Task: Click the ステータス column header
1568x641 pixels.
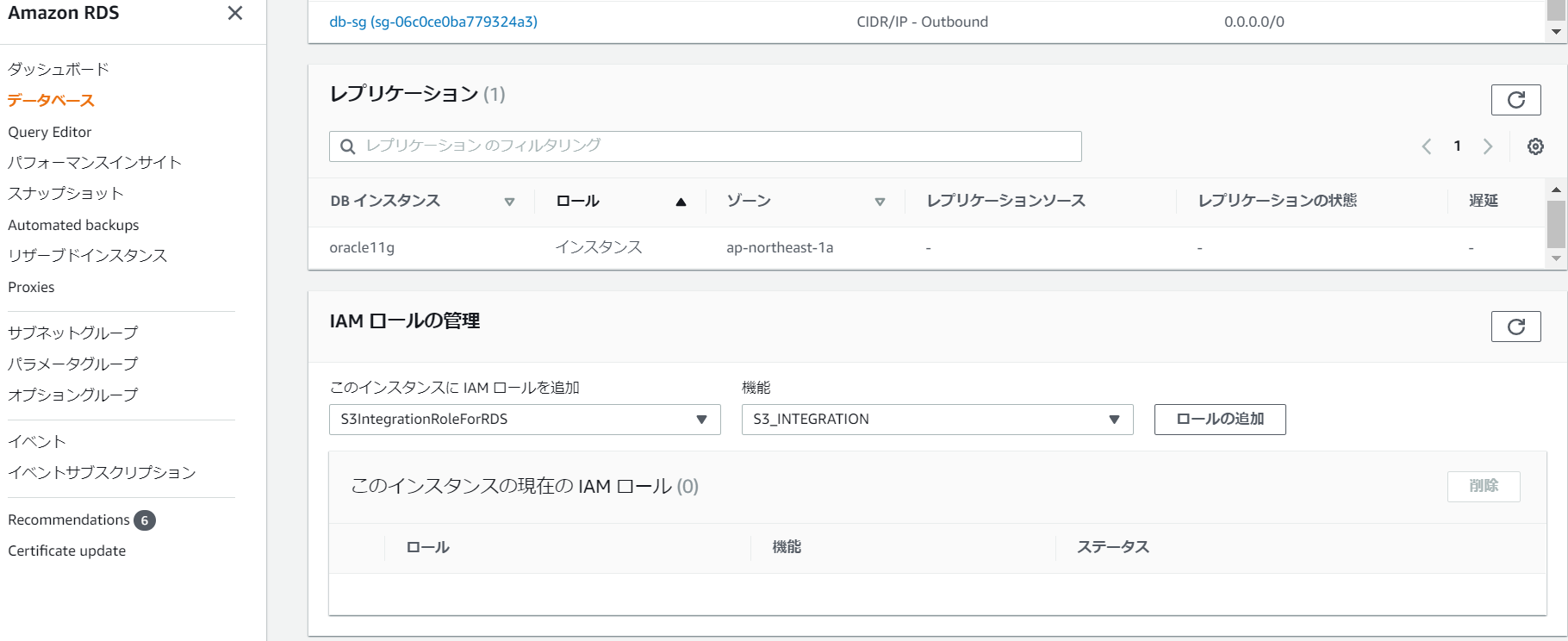Action: click(x=1113, y=547)
